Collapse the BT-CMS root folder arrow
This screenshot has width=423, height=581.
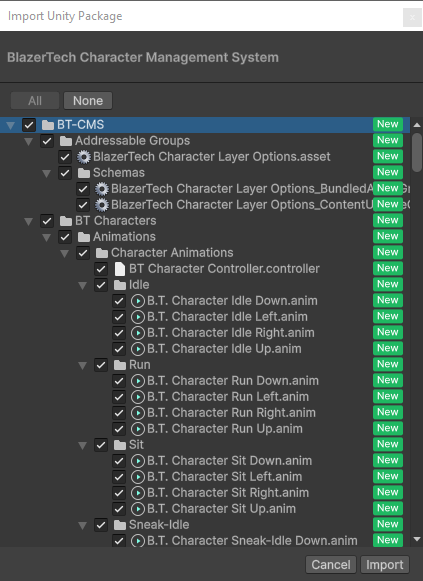pyautogui.click(x=11, y=126)
